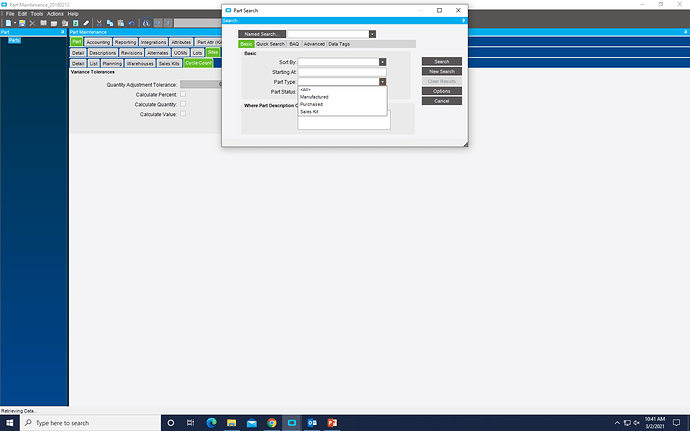The height and width of the screenshot is (431, 690).
Task: Switch to the Data Tags tab
Action: pyautogui.click(x=339, y=44)
